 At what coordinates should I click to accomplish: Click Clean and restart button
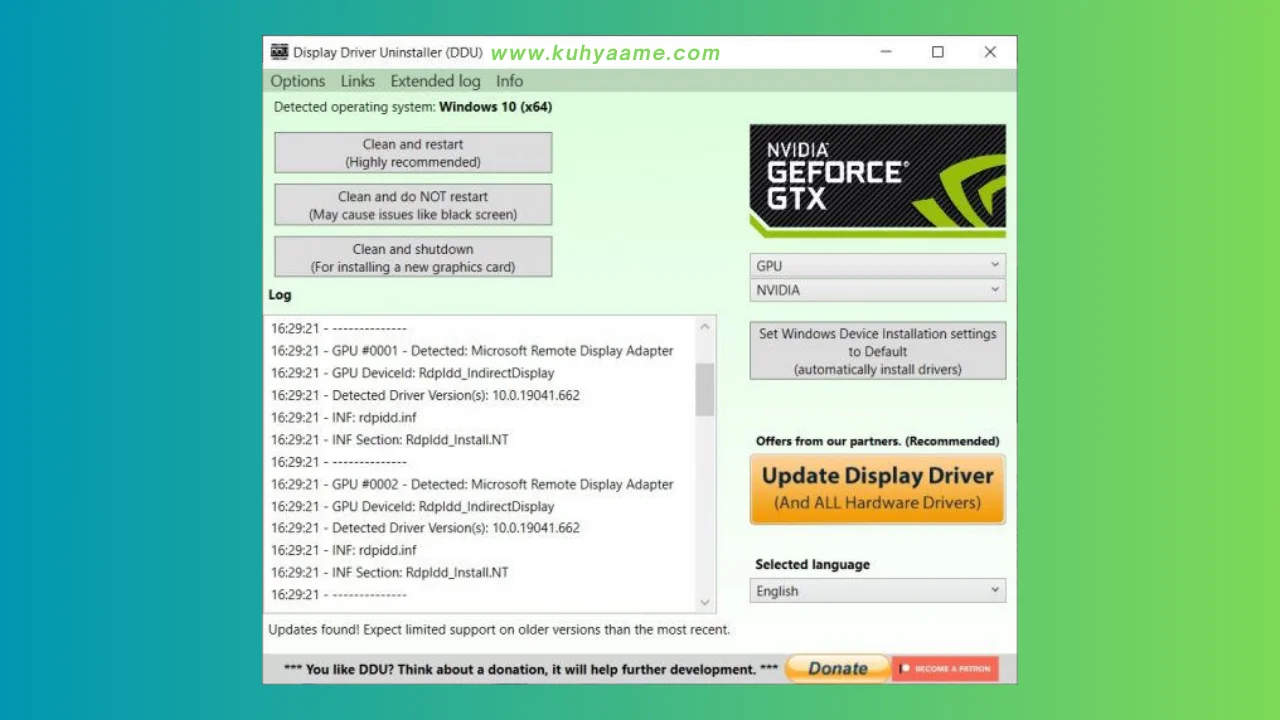(413, 153)
